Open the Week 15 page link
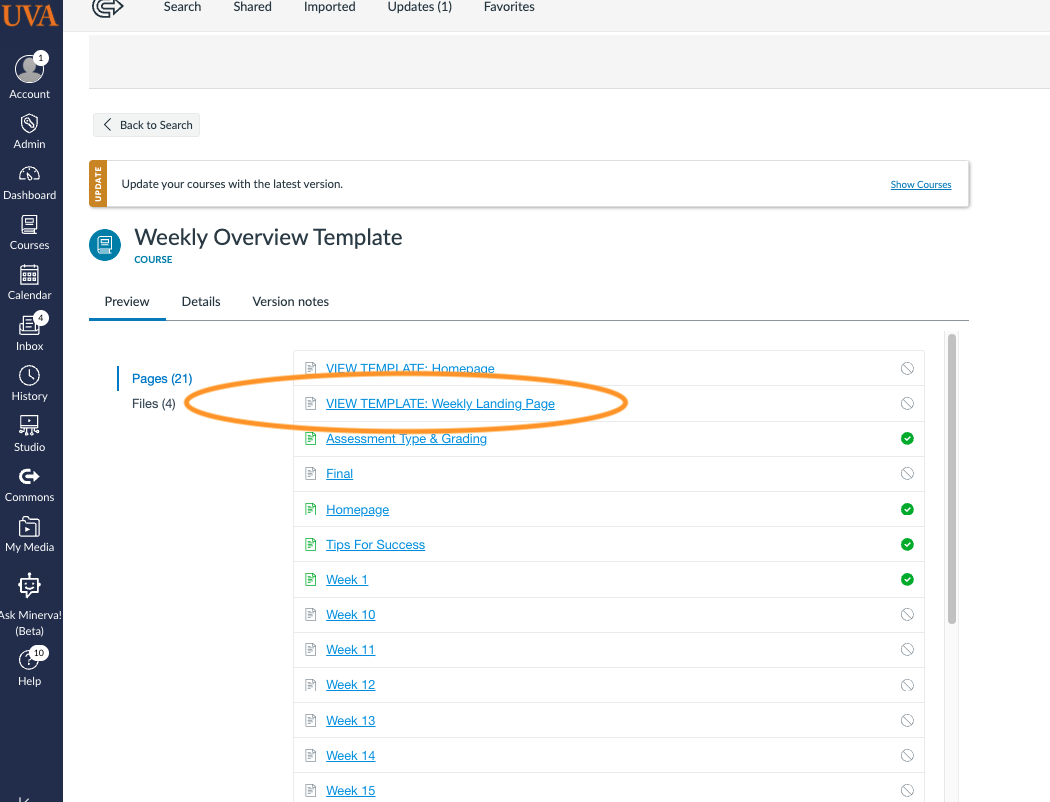This screenshot has height=802, width=1050. coord(351,791)
